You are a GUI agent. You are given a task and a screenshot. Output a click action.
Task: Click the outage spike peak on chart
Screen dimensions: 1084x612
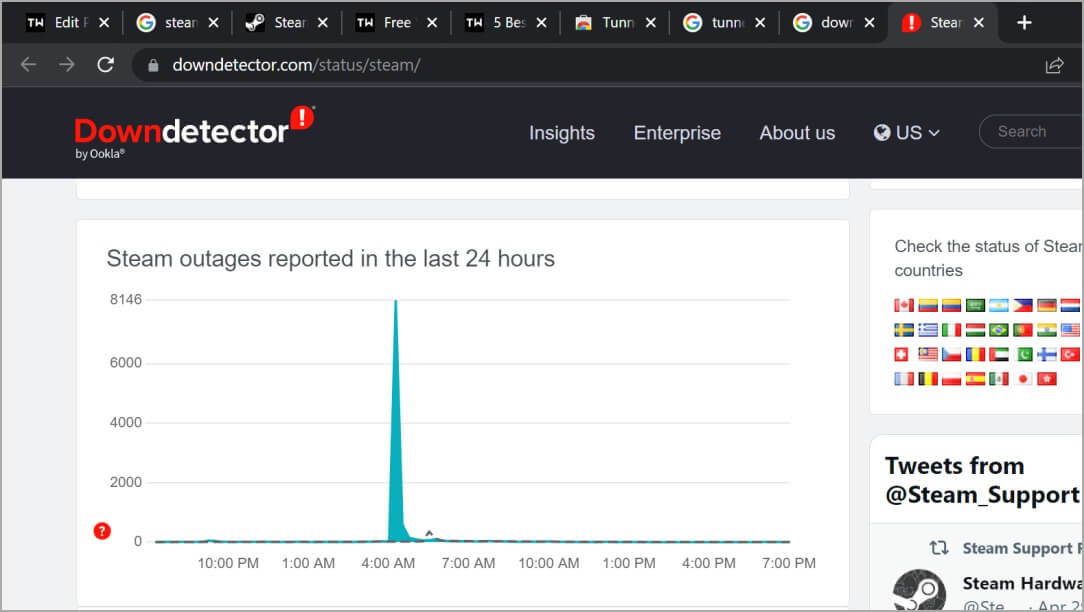pos(395,302)
